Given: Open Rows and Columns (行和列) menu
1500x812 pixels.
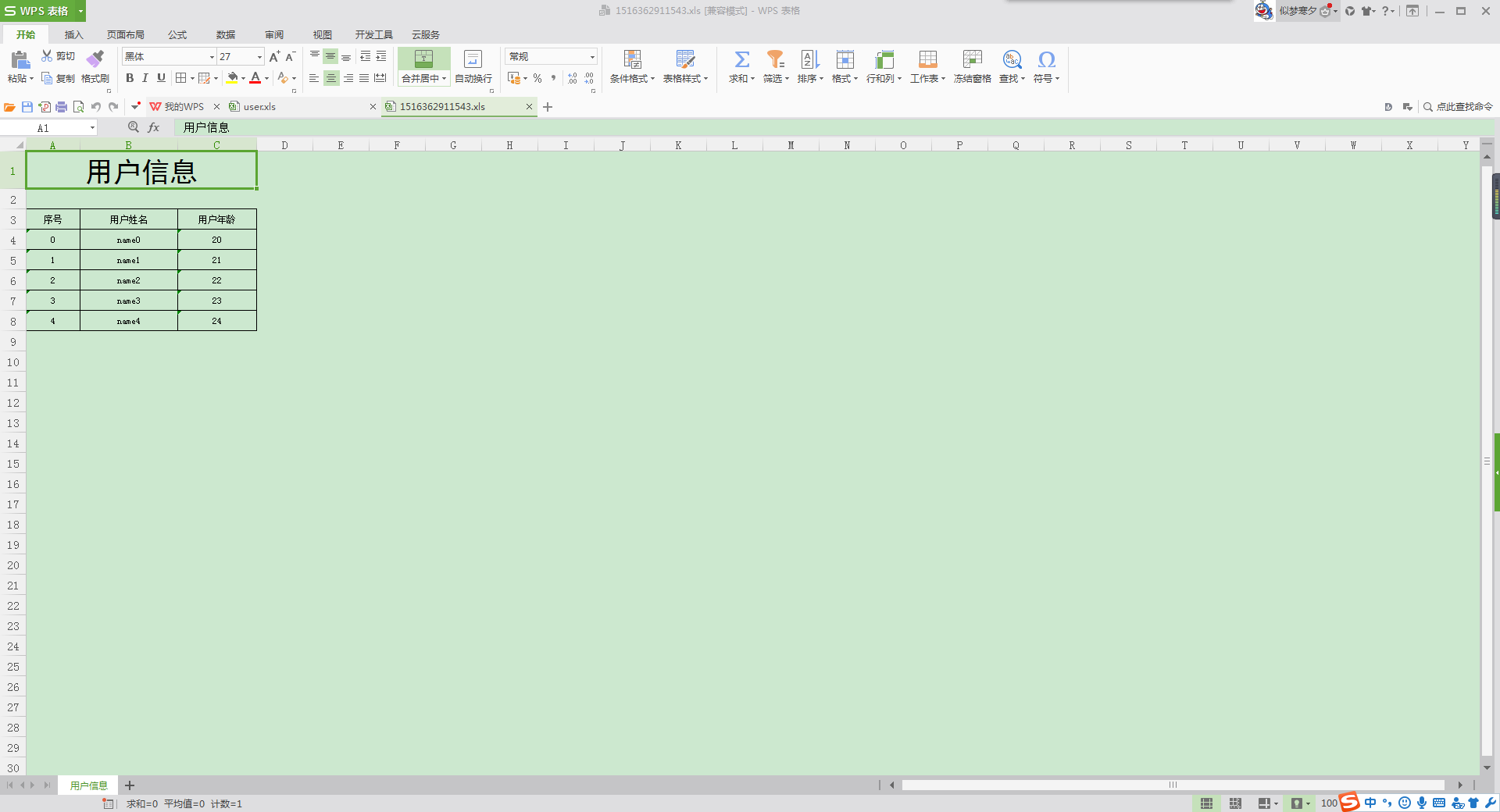Looking at the screenshot, I should coord(884,67).
